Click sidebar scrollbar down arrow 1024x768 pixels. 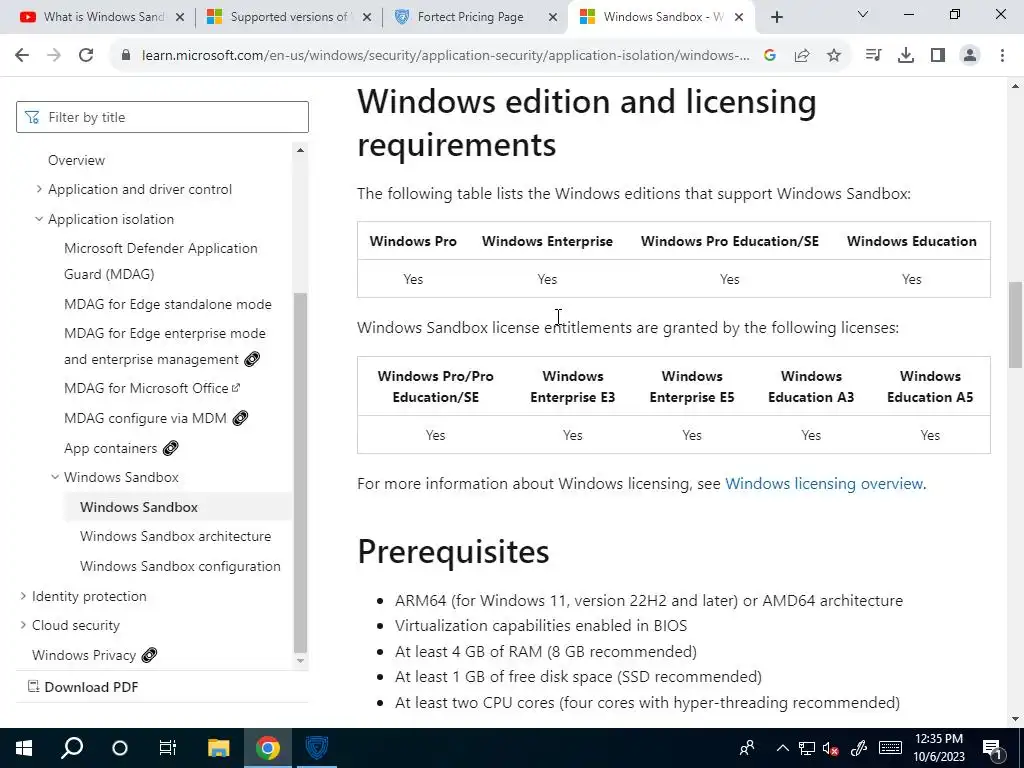coord(300,661)
